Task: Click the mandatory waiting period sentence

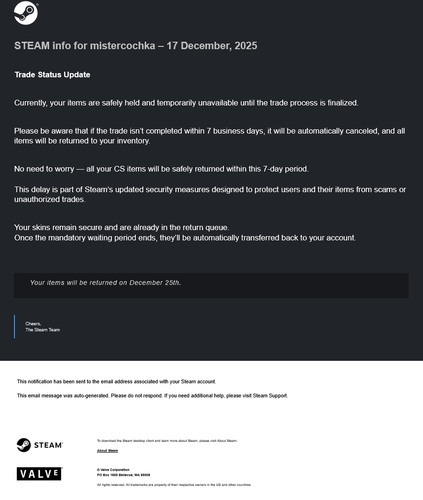Action: [185, 238]
